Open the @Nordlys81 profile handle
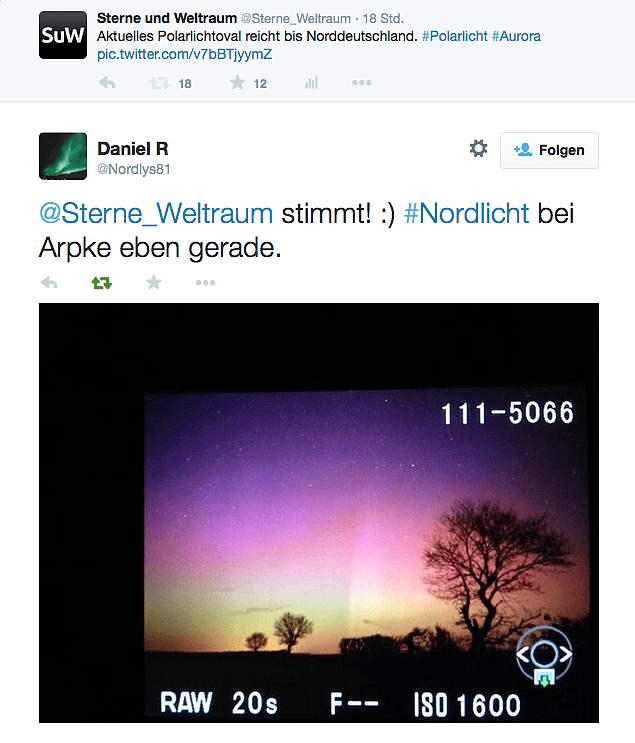The height and width of the screenshot is (743, 635). 134,169
